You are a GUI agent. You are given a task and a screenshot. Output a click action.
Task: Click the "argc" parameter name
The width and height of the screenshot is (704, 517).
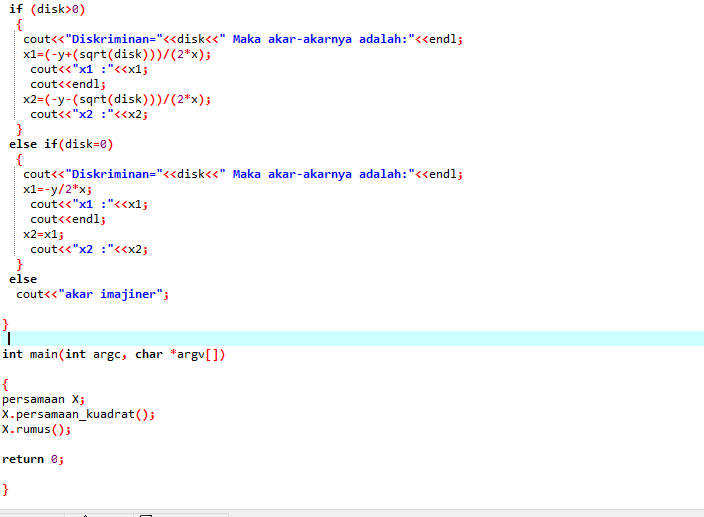[x=107, y=355]
